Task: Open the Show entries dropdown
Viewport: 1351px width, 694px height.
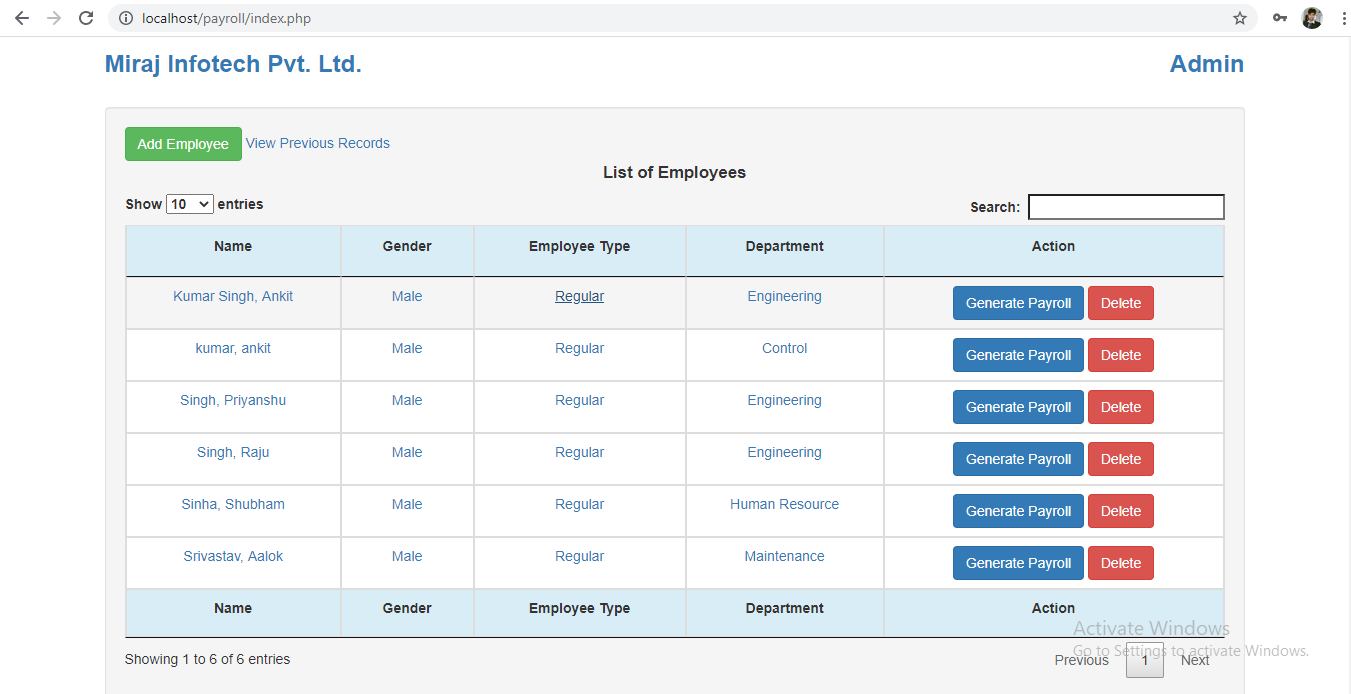Action: click(189, 203)
